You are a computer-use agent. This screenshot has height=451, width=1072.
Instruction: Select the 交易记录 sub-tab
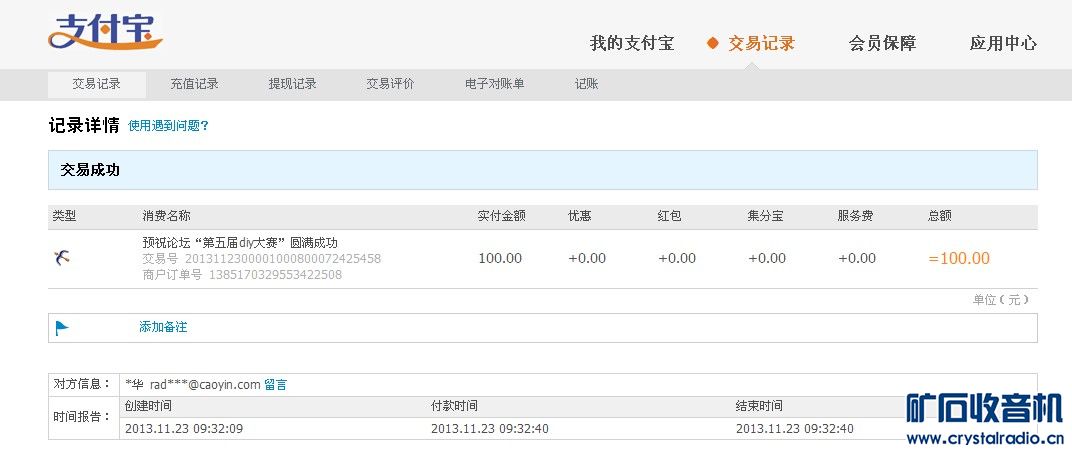pyautogui.click(x=96, y=84)
